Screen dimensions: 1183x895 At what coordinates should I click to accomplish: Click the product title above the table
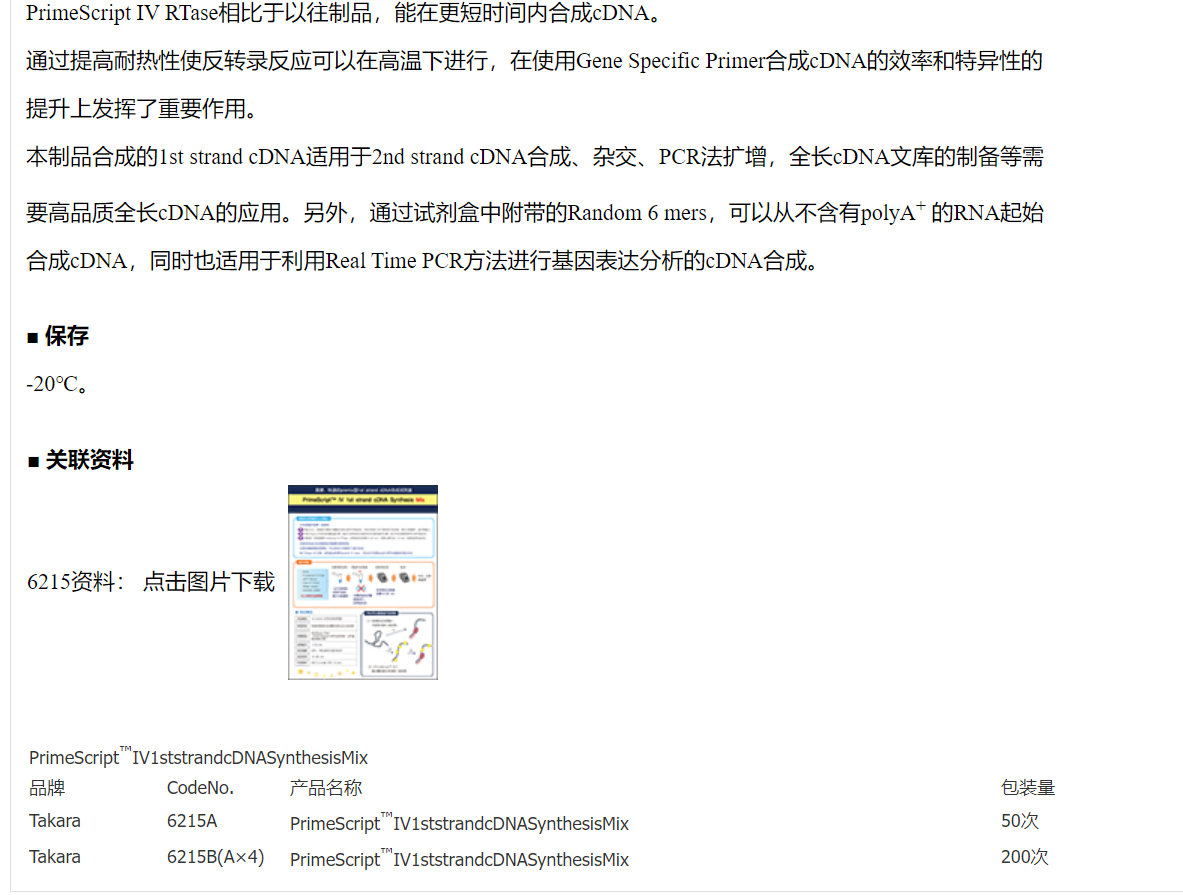(x=198, y=757)
